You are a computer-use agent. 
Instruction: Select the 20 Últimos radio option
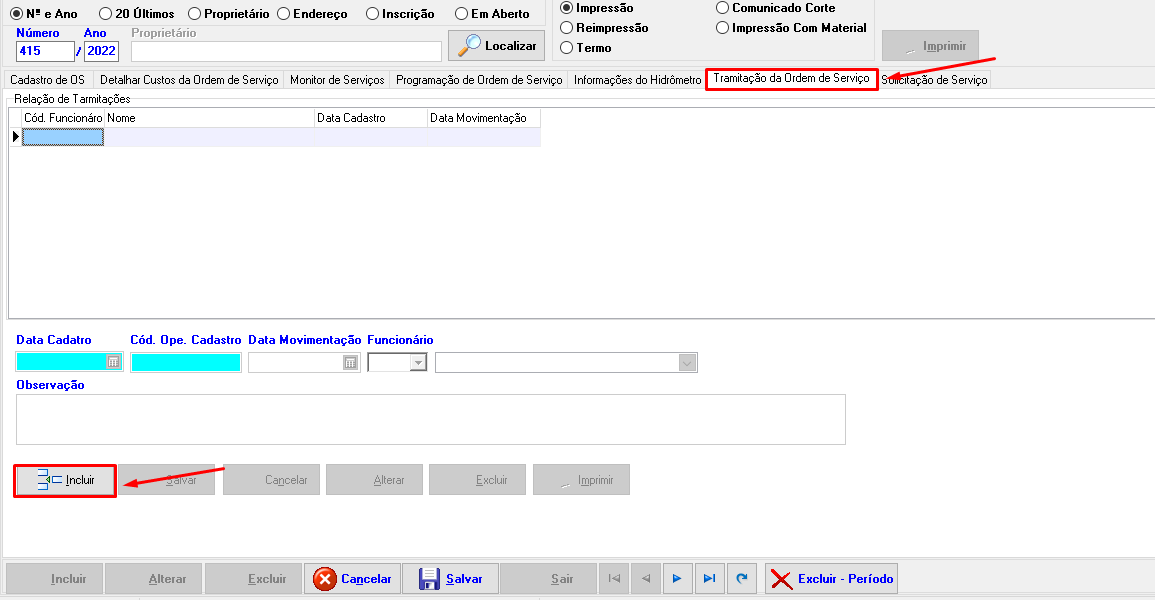pyautogui.click(x=106, y=14)
